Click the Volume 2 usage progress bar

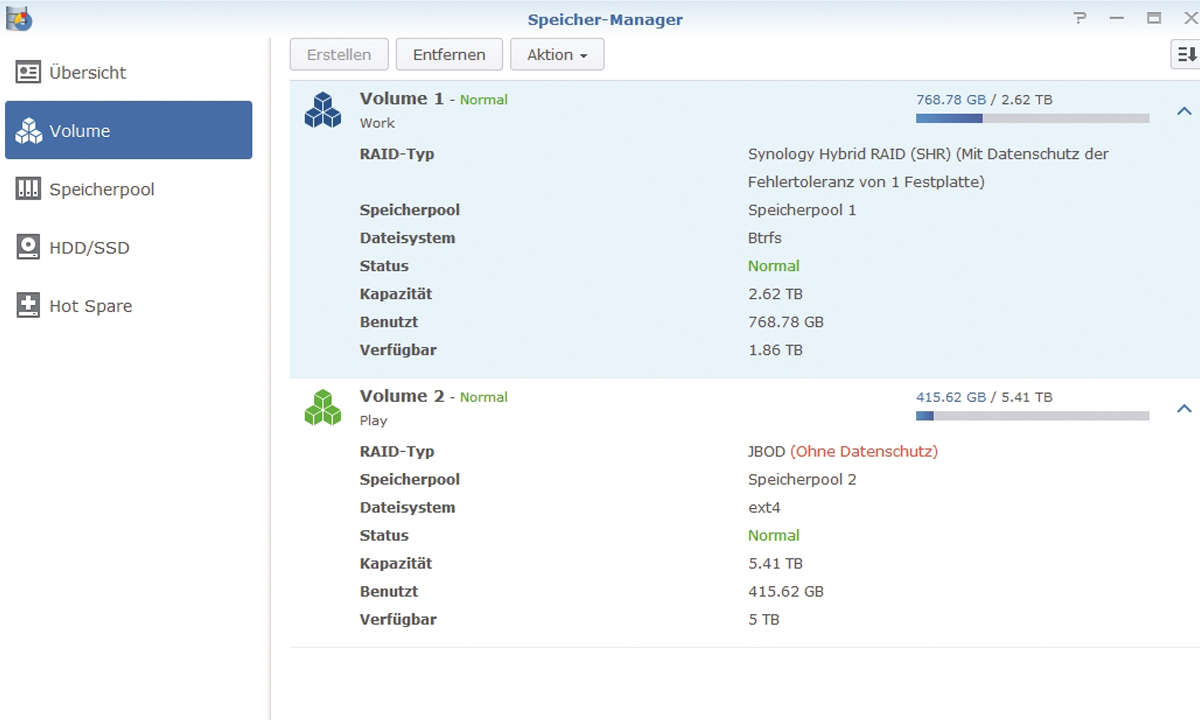coord(1032,415)
